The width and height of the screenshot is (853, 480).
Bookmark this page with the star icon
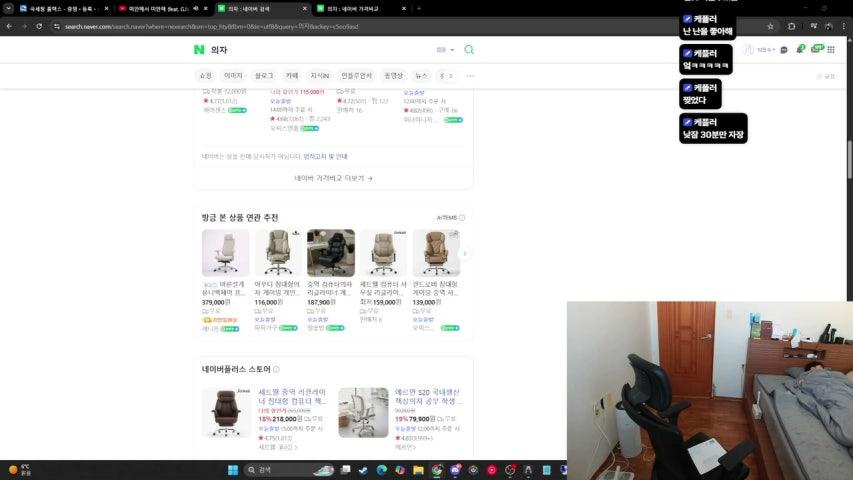pyautogui.click(x=770, y=26)
